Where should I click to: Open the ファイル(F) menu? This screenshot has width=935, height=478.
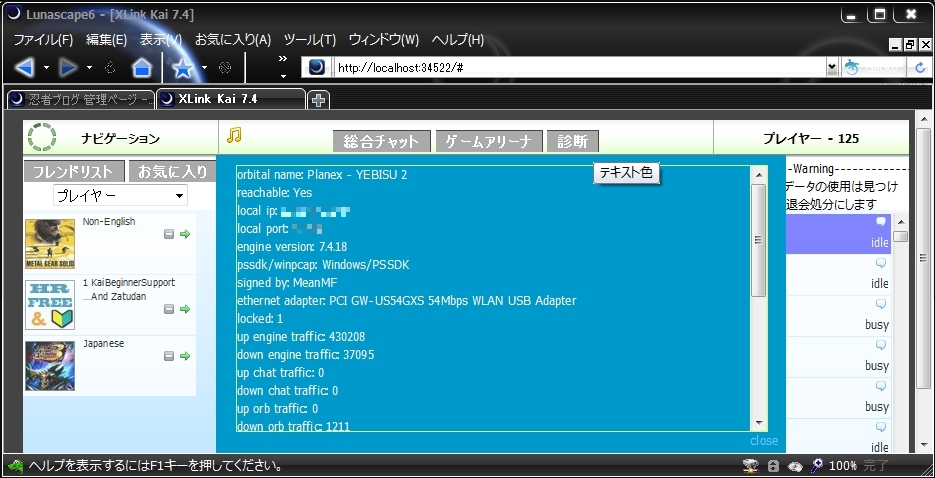(43, 40)
